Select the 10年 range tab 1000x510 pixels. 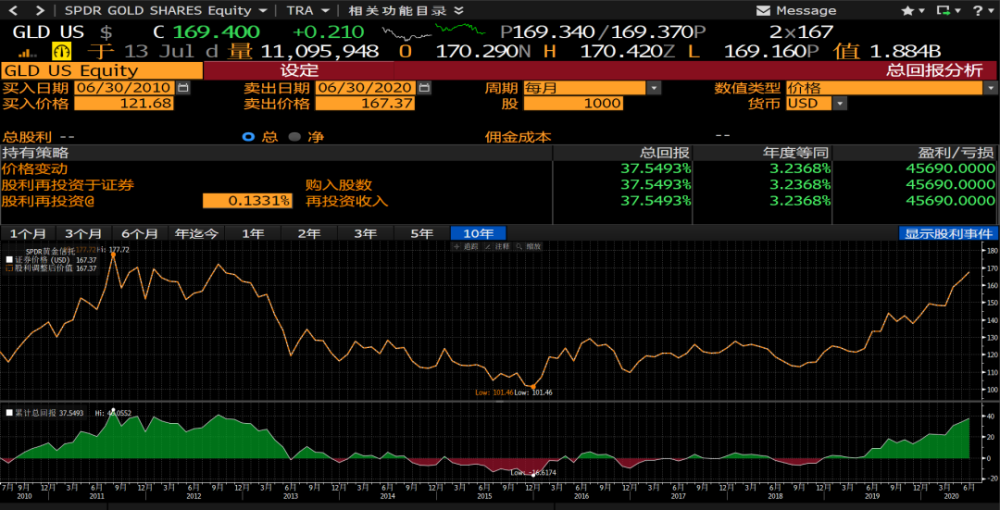[478, 233]
